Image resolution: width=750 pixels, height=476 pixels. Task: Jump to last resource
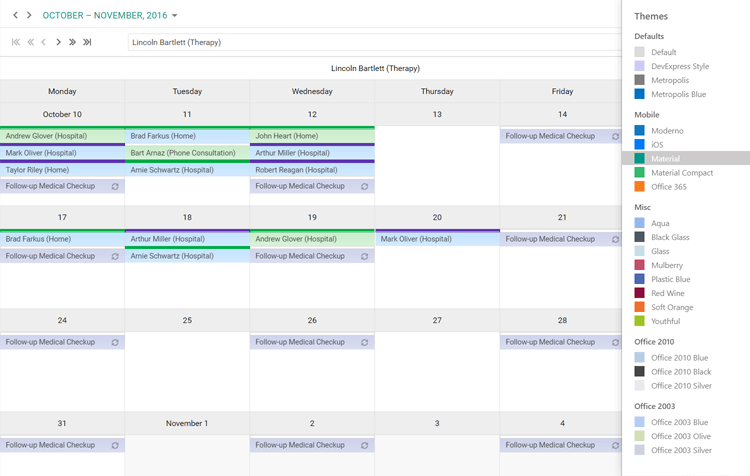coord(87,42)
